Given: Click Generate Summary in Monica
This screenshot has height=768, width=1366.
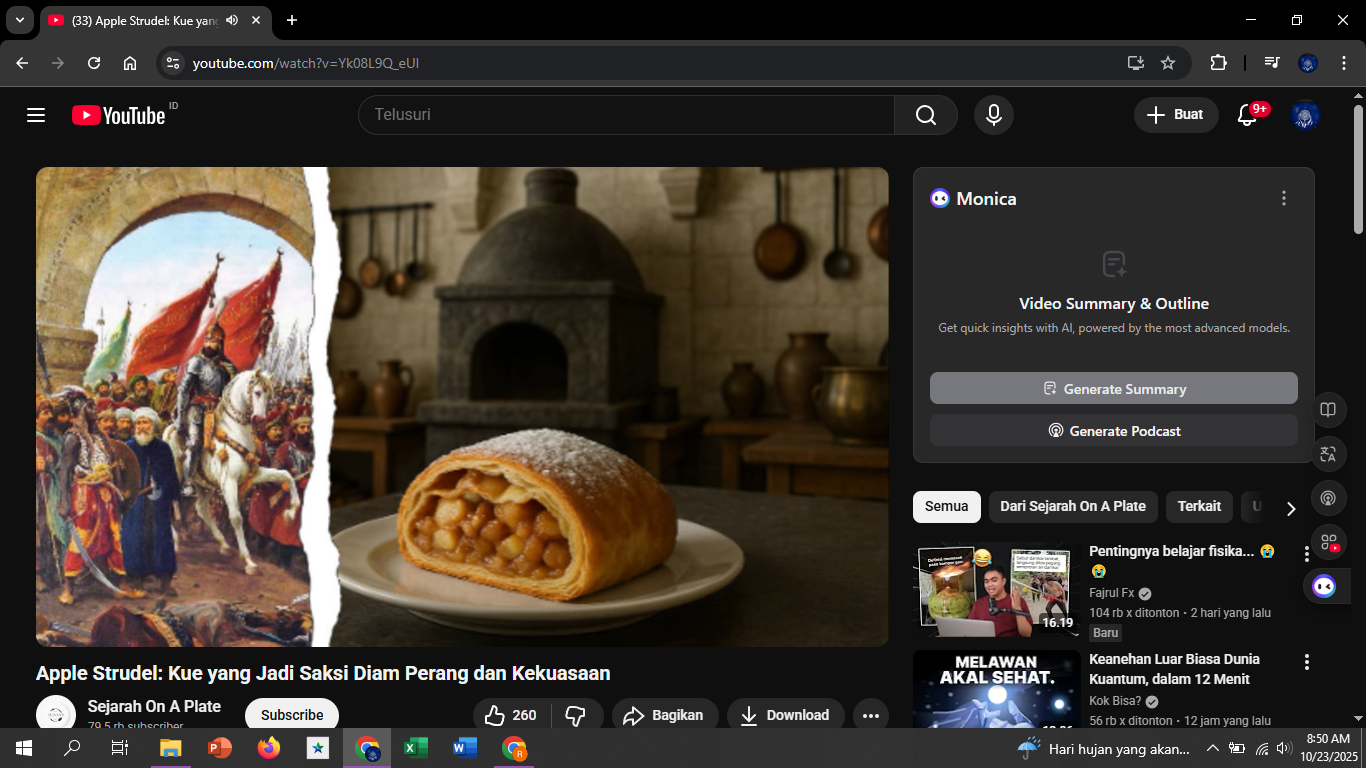Looking at the screenshot, I should (x=1114, y=388).
